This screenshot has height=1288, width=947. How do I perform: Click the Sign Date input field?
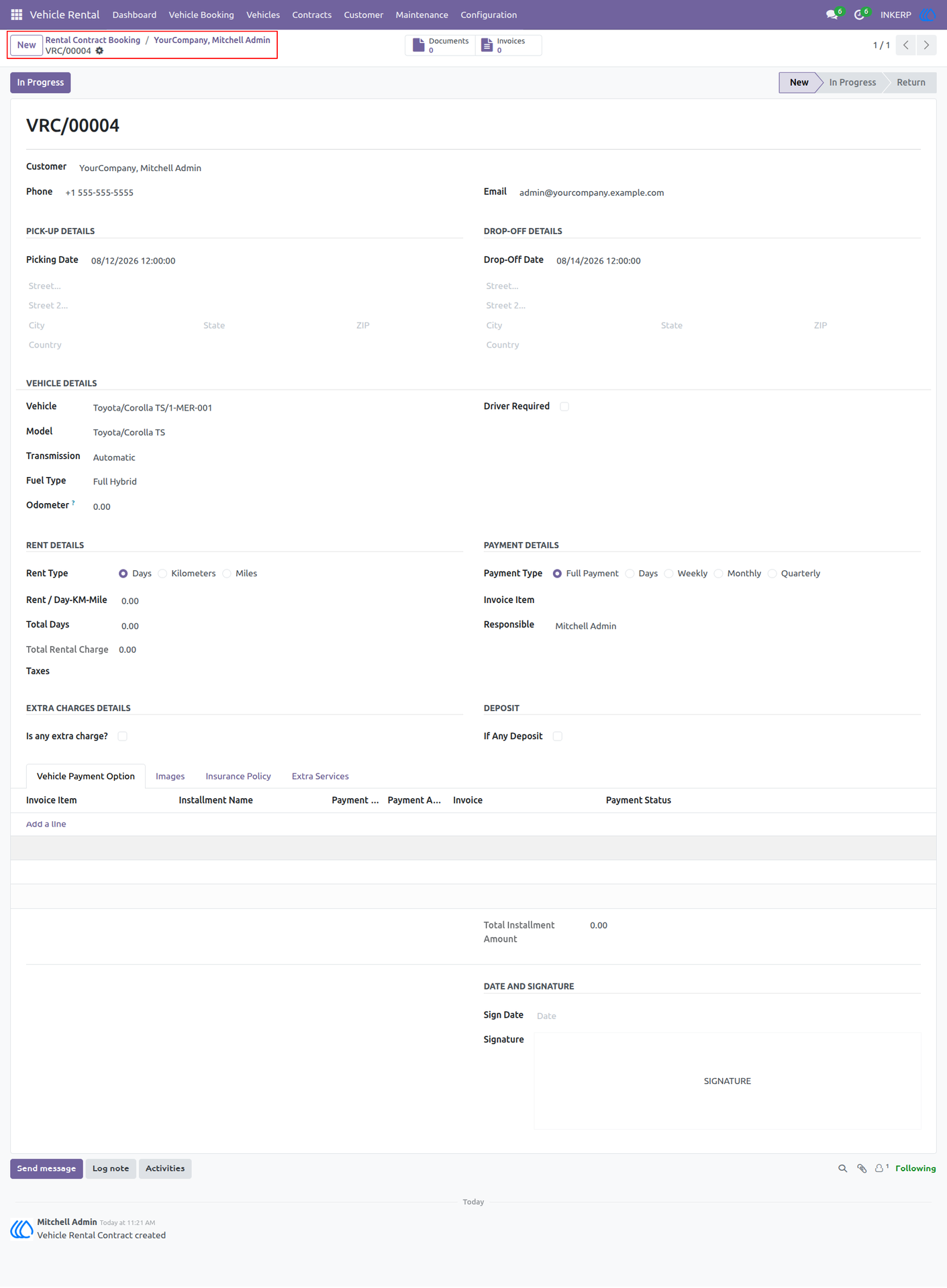point(728,1016)
